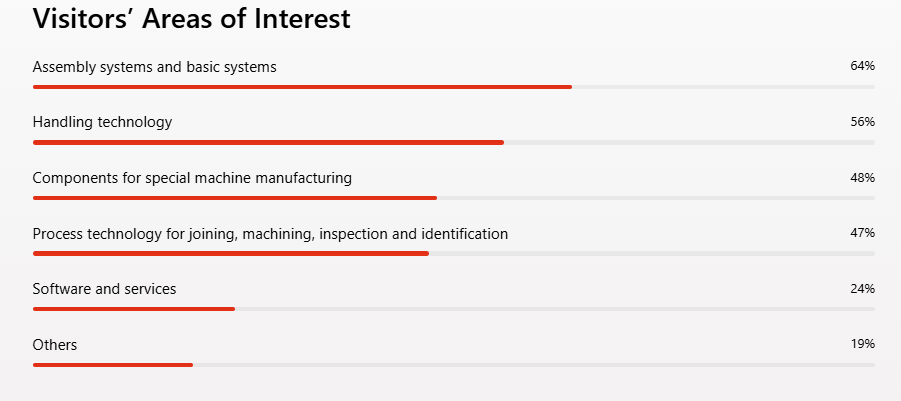The image size is (901, 401).
Task: Click red bar under Process technology row
Action: coord(231,253)
